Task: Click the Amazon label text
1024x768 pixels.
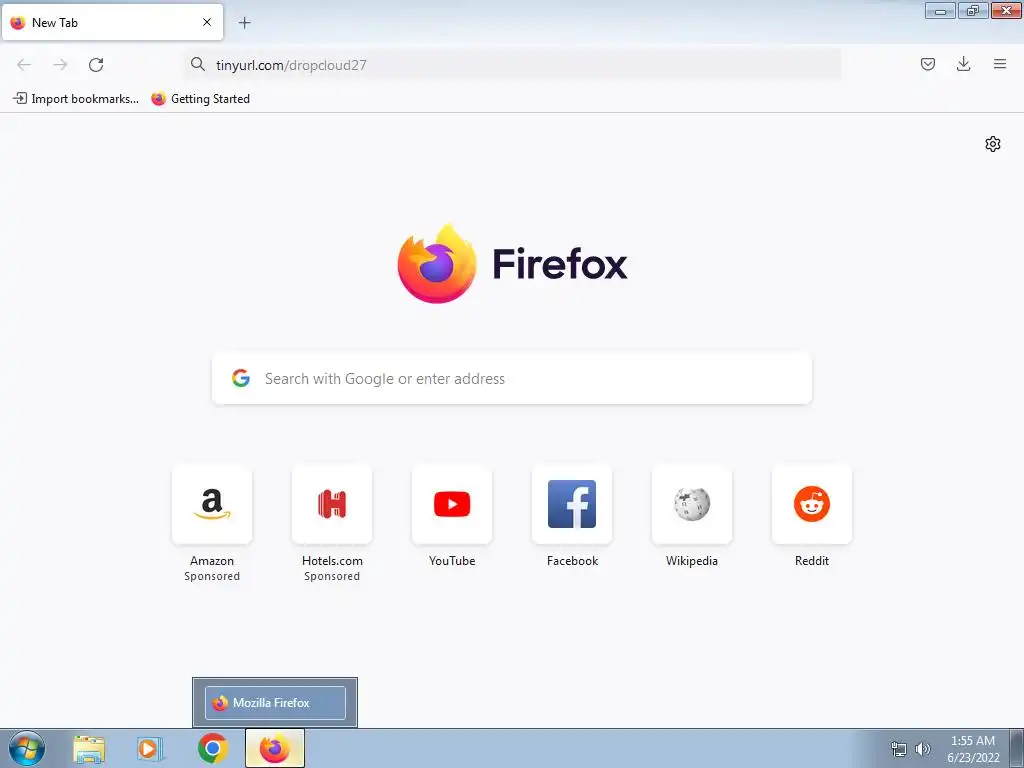Action: pos(212,561)
